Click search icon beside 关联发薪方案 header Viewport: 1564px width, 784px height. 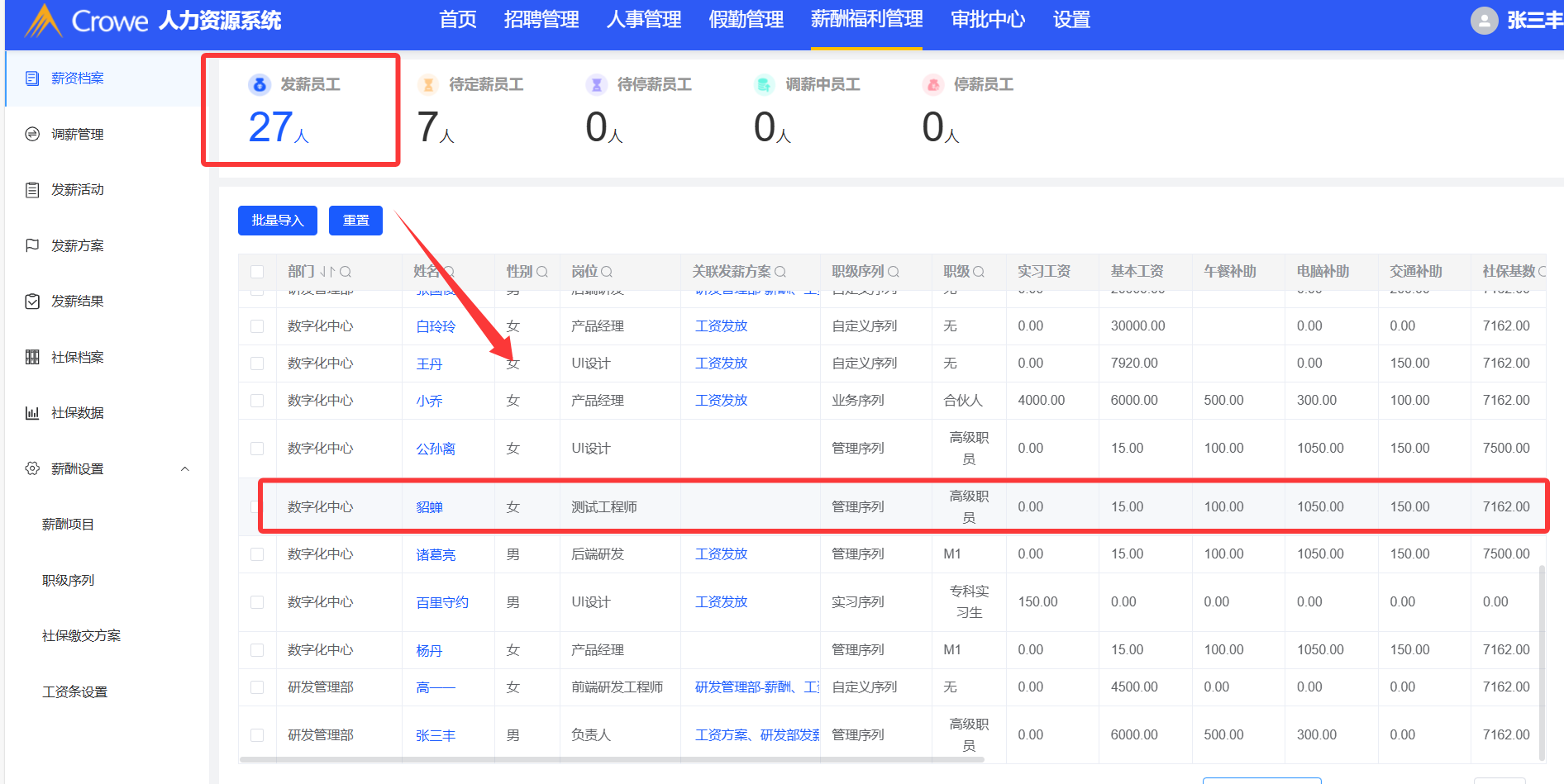[x=780, y=272]
